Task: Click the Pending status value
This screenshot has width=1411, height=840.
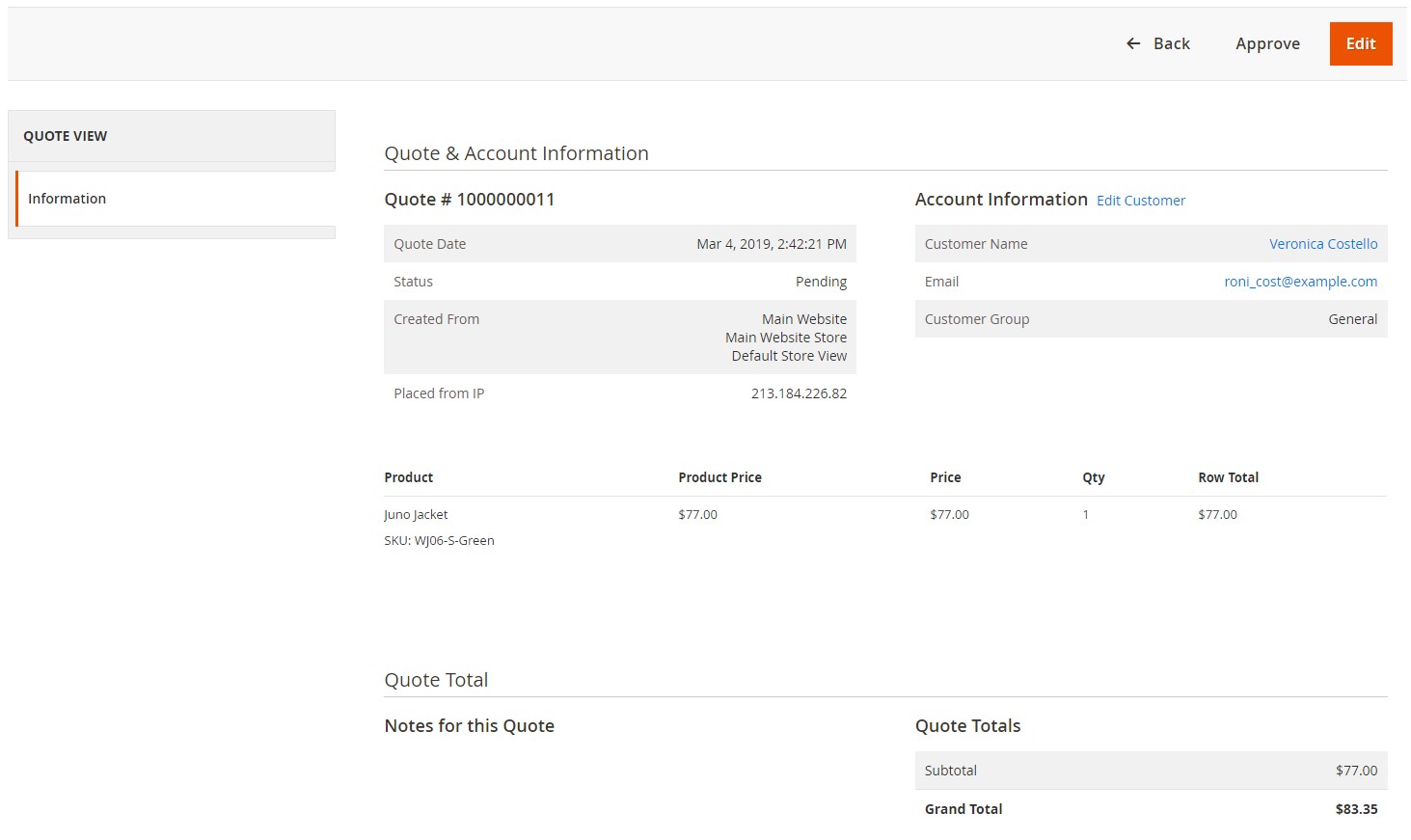Action: (x=821, y=282)
